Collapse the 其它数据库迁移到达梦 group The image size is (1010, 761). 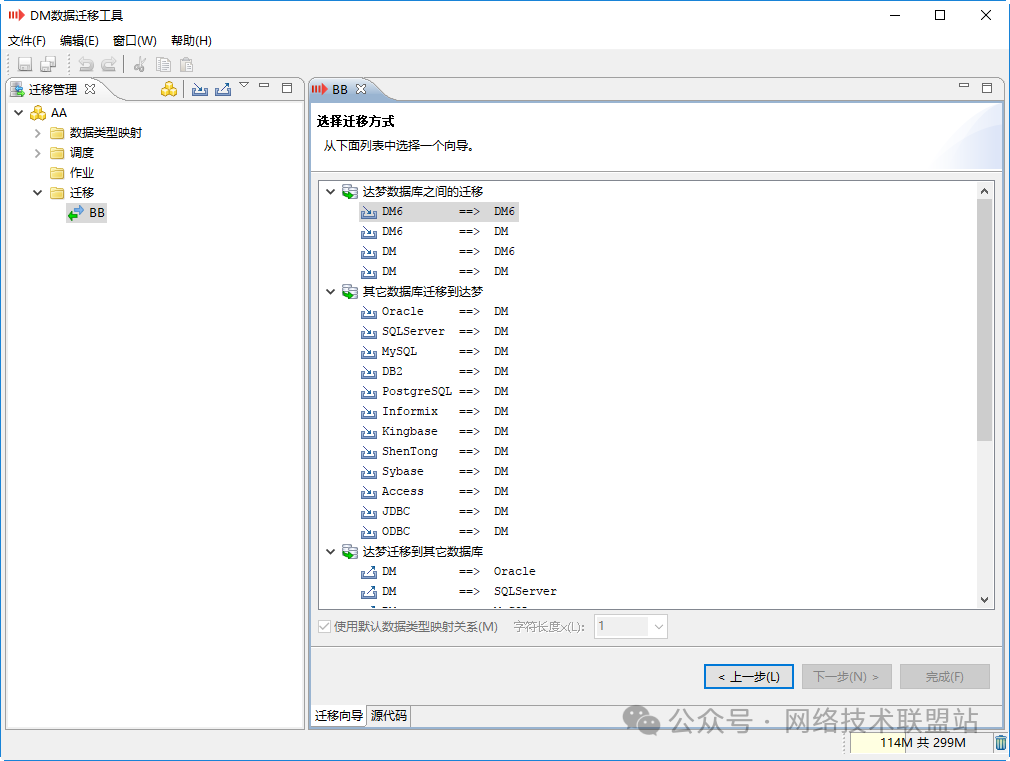point(331,292)
